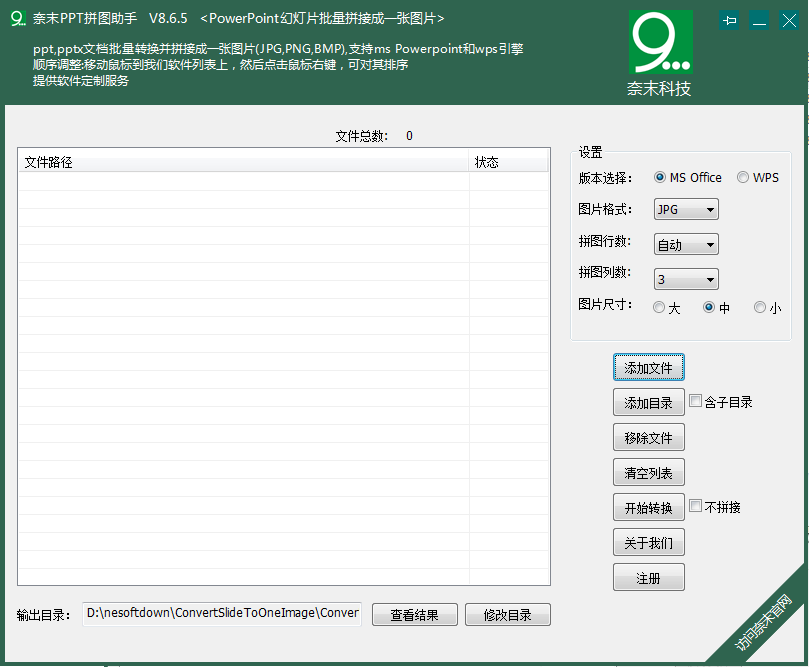
Task: Open the 注册 registration dialog
Action: coord(648,577)
